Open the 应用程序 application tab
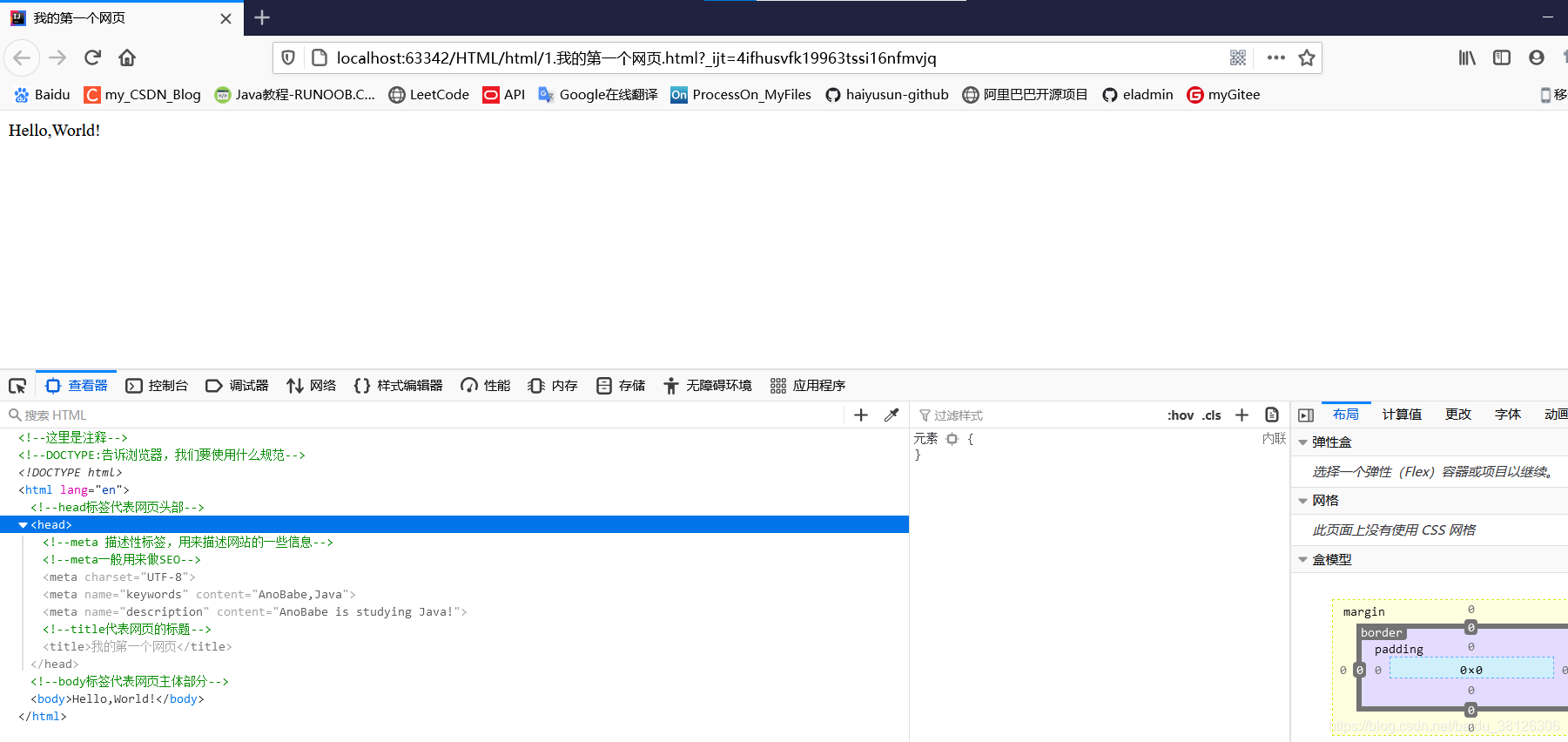The width and height of the screenshot is (1568, 742). pyautogui.click(x=808, y=386)
